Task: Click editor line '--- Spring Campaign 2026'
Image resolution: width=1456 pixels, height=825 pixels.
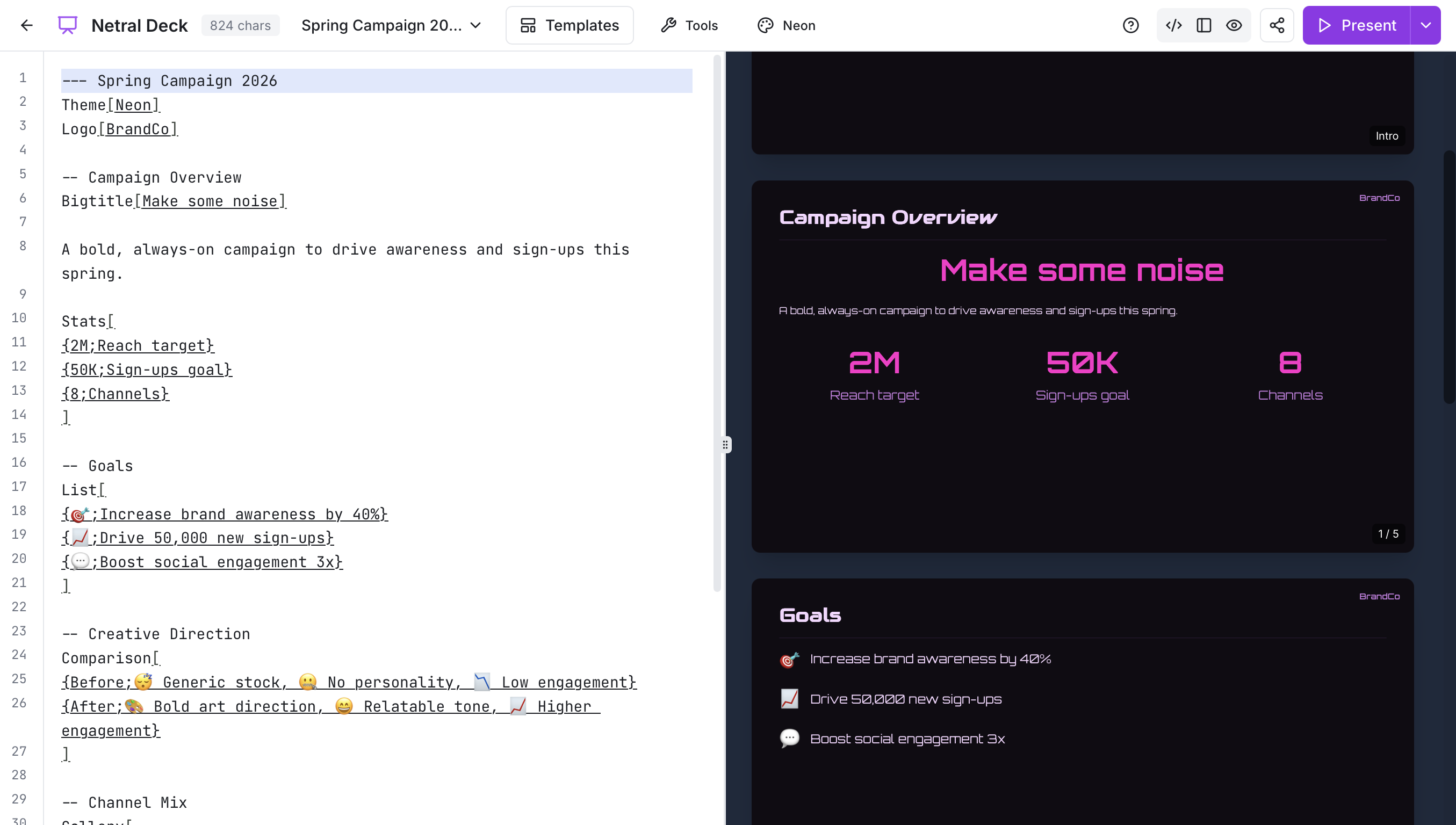Action: pos(376,81)
